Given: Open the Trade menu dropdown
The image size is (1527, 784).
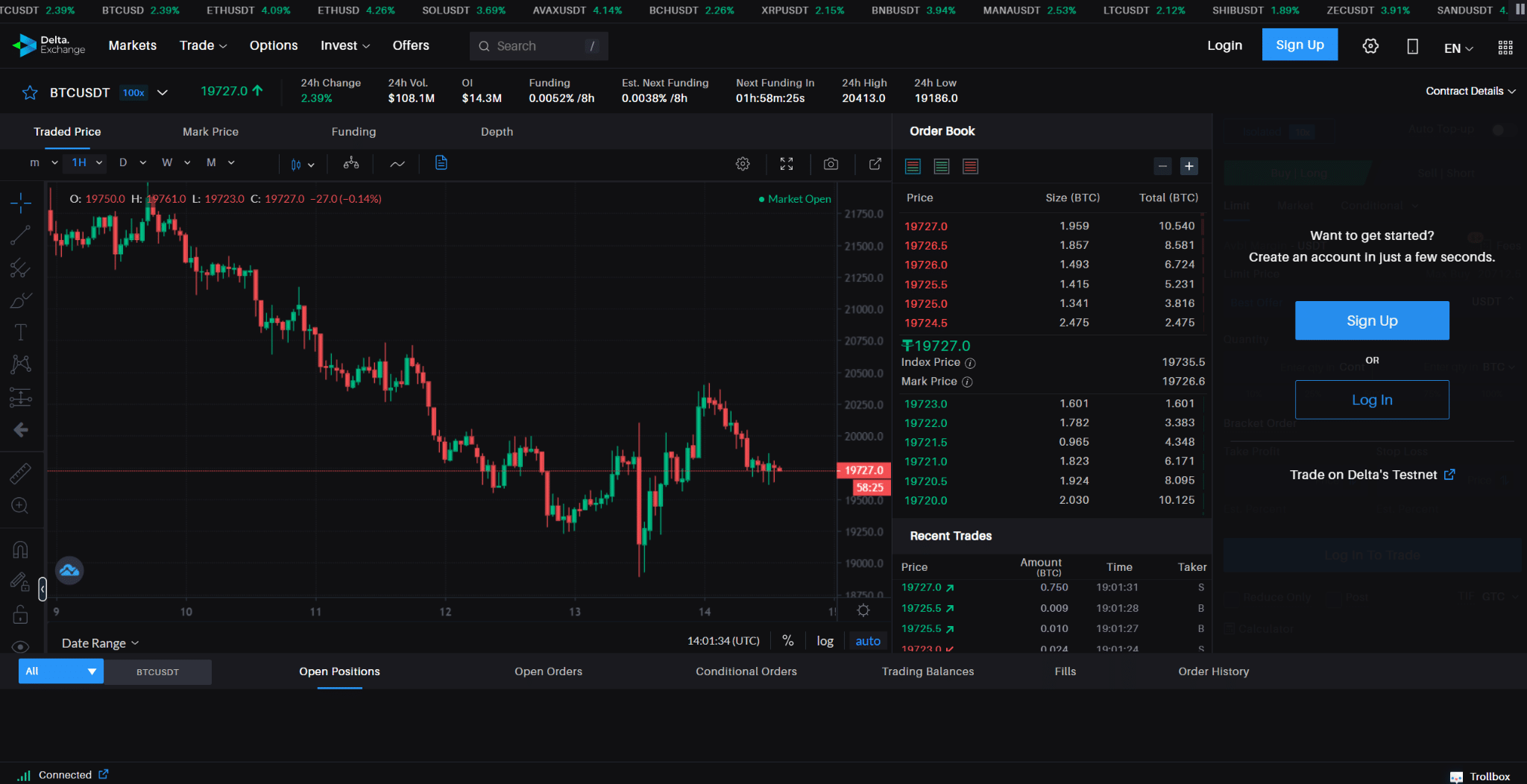Looking at the screenshot, I should (x=202, y=45).
